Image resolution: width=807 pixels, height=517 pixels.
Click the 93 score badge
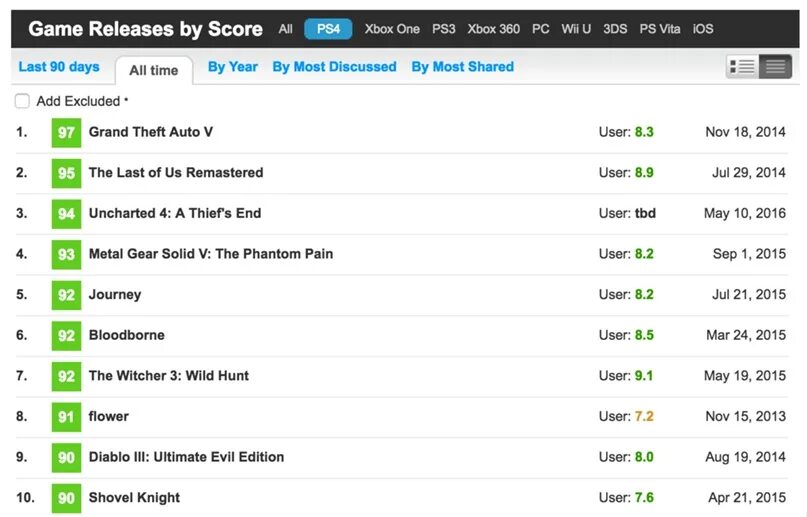tap(66, 254)
